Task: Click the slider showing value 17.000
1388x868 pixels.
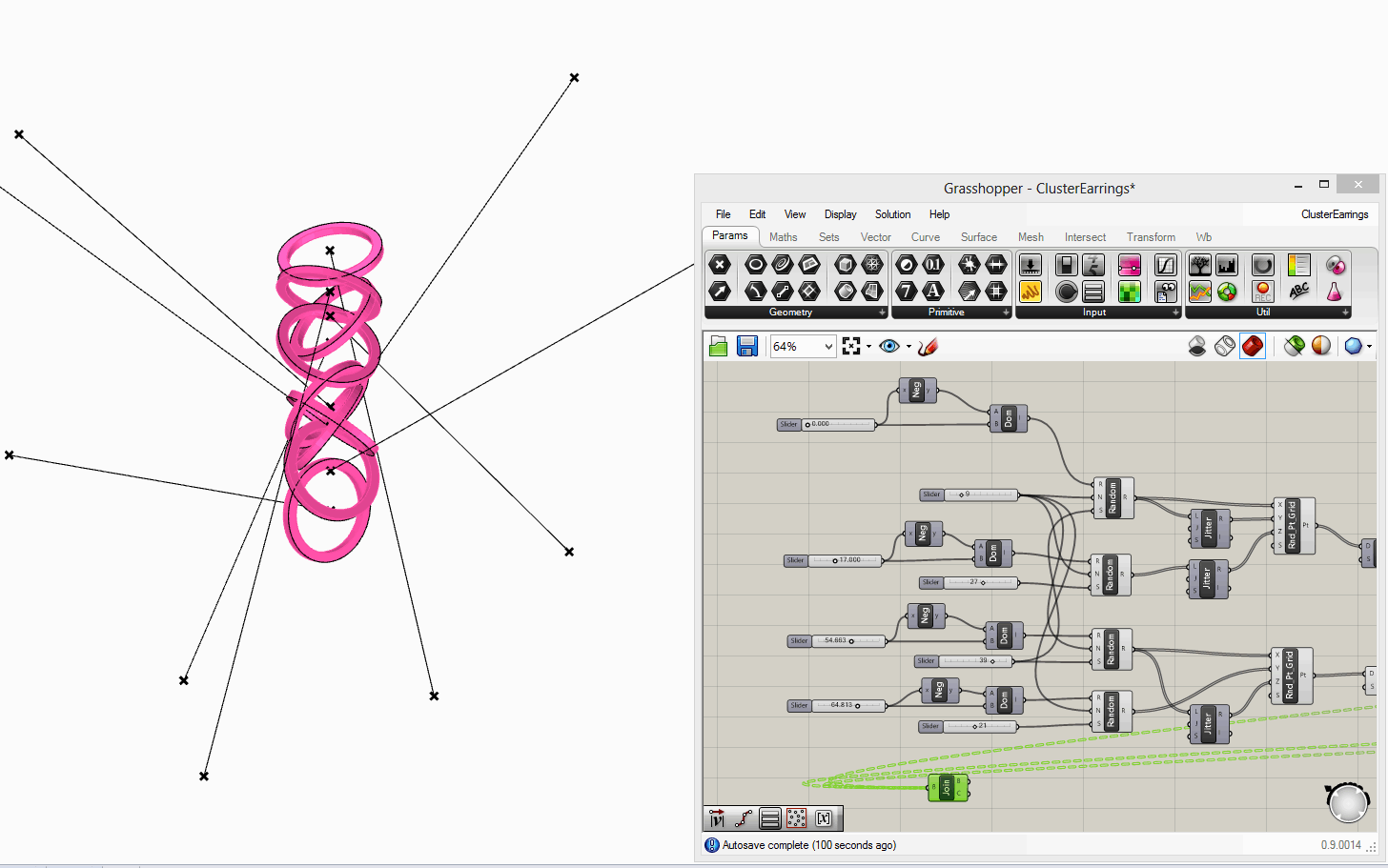Action: (x=833, y=561)
